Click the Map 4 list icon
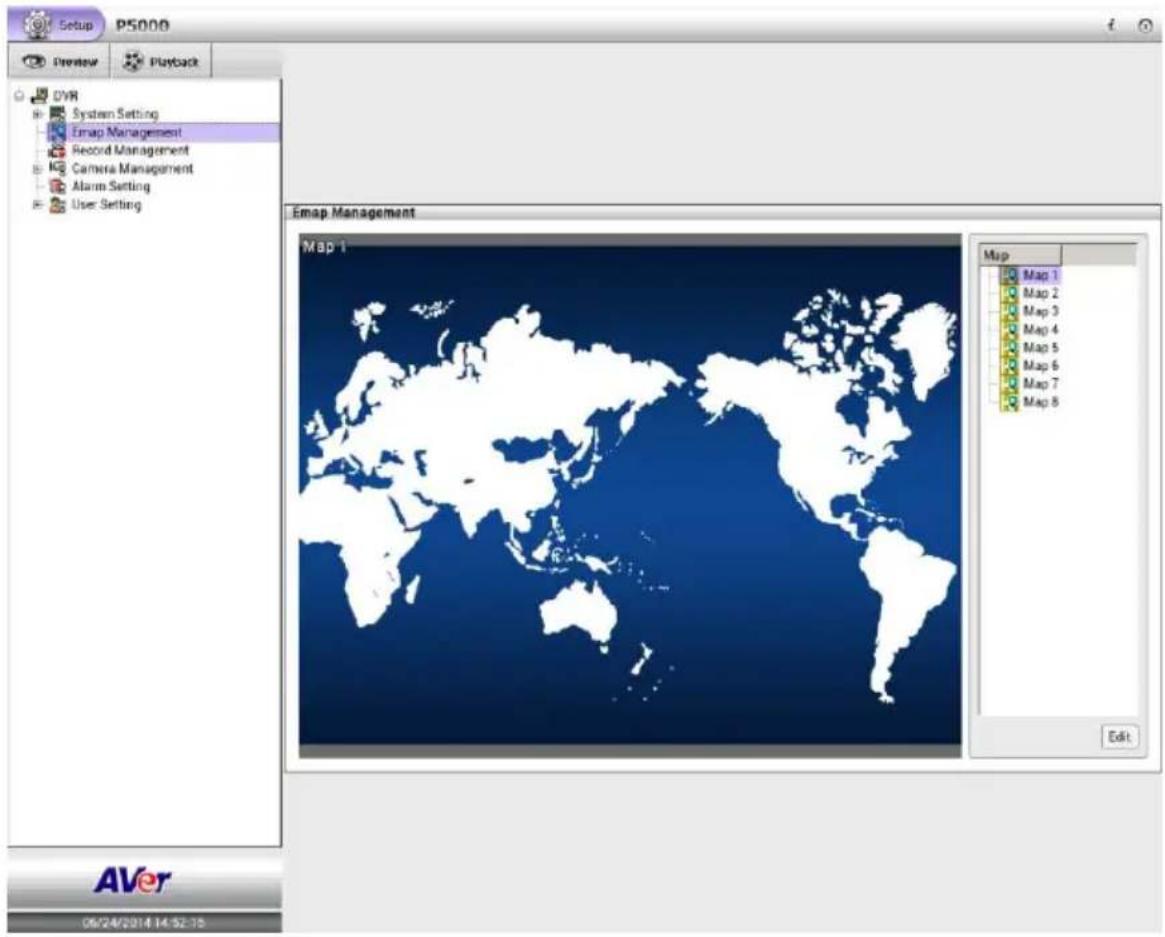 [1010, 329]
